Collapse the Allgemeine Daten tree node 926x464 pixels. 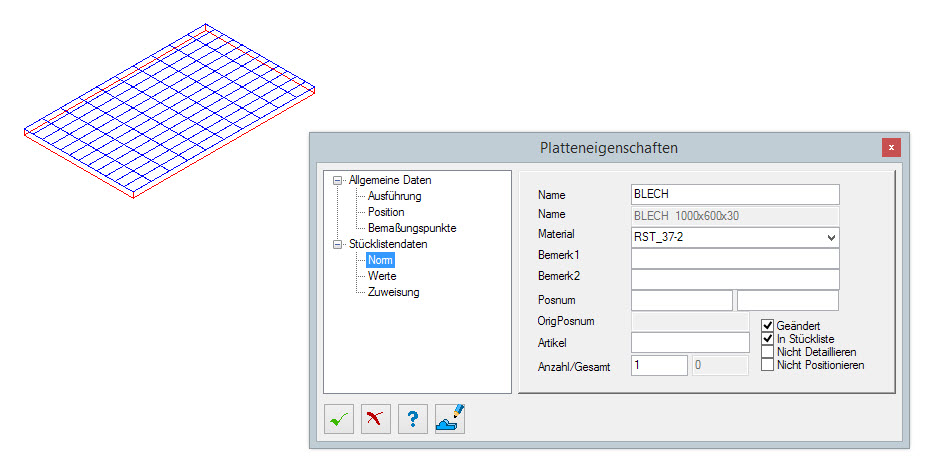point(337,181)
